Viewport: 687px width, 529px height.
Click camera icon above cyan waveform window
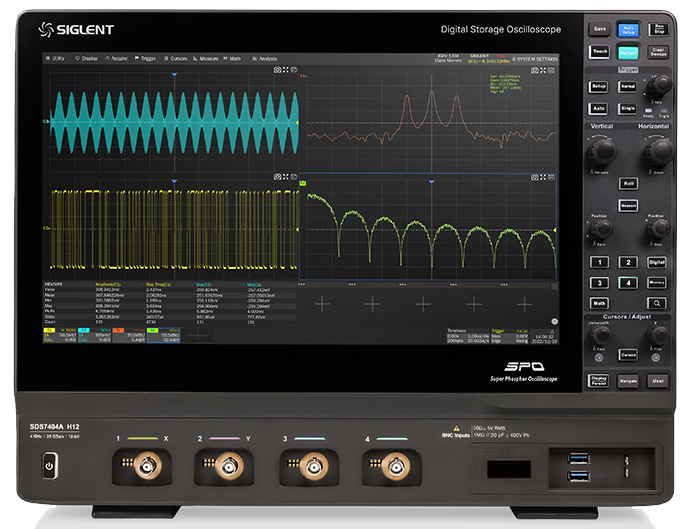pyautogui.click(x=277, y=70)
